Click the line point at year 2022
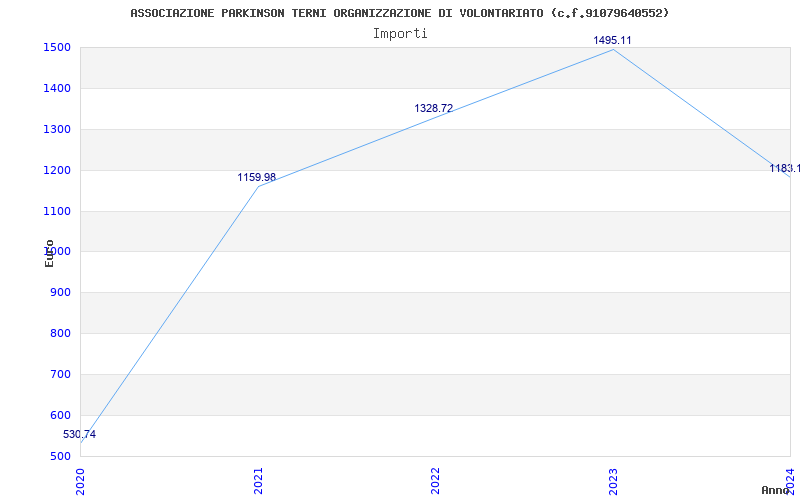Image resolution: width=800 pixels, height=500 pixels. [435, 118]
